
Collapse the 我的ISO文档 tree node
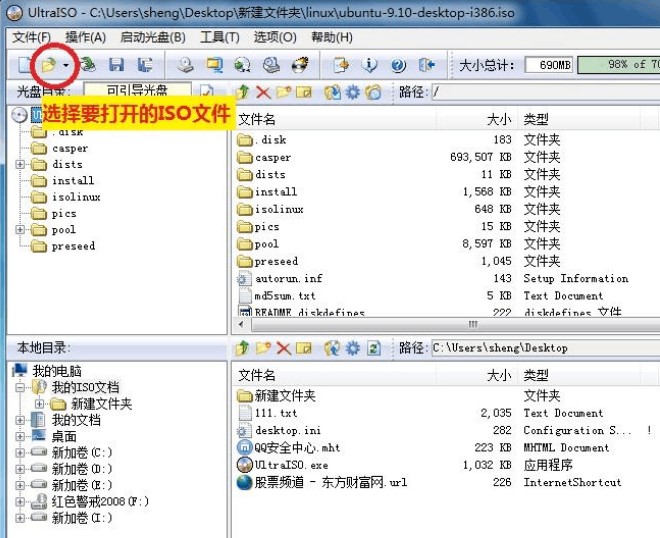click(x=20, y=387)
